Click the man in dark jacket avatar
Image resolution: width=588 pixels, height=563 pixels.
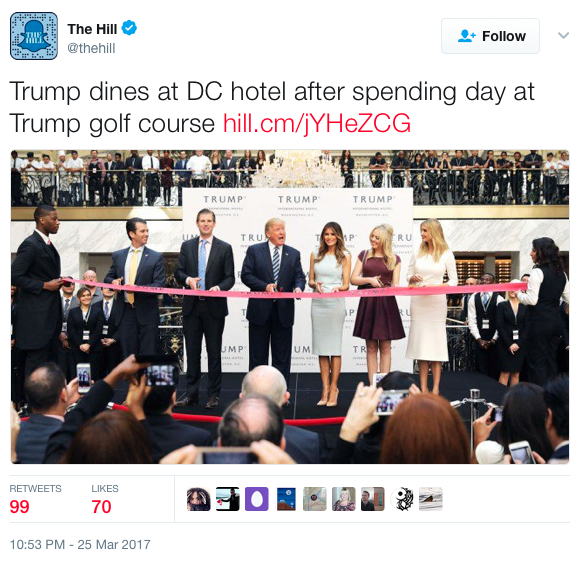pos(373,499)
